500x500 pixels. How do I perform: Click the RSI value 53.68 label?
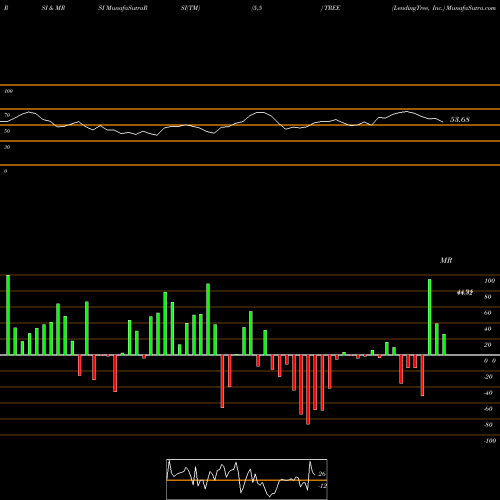click(460, 119)
